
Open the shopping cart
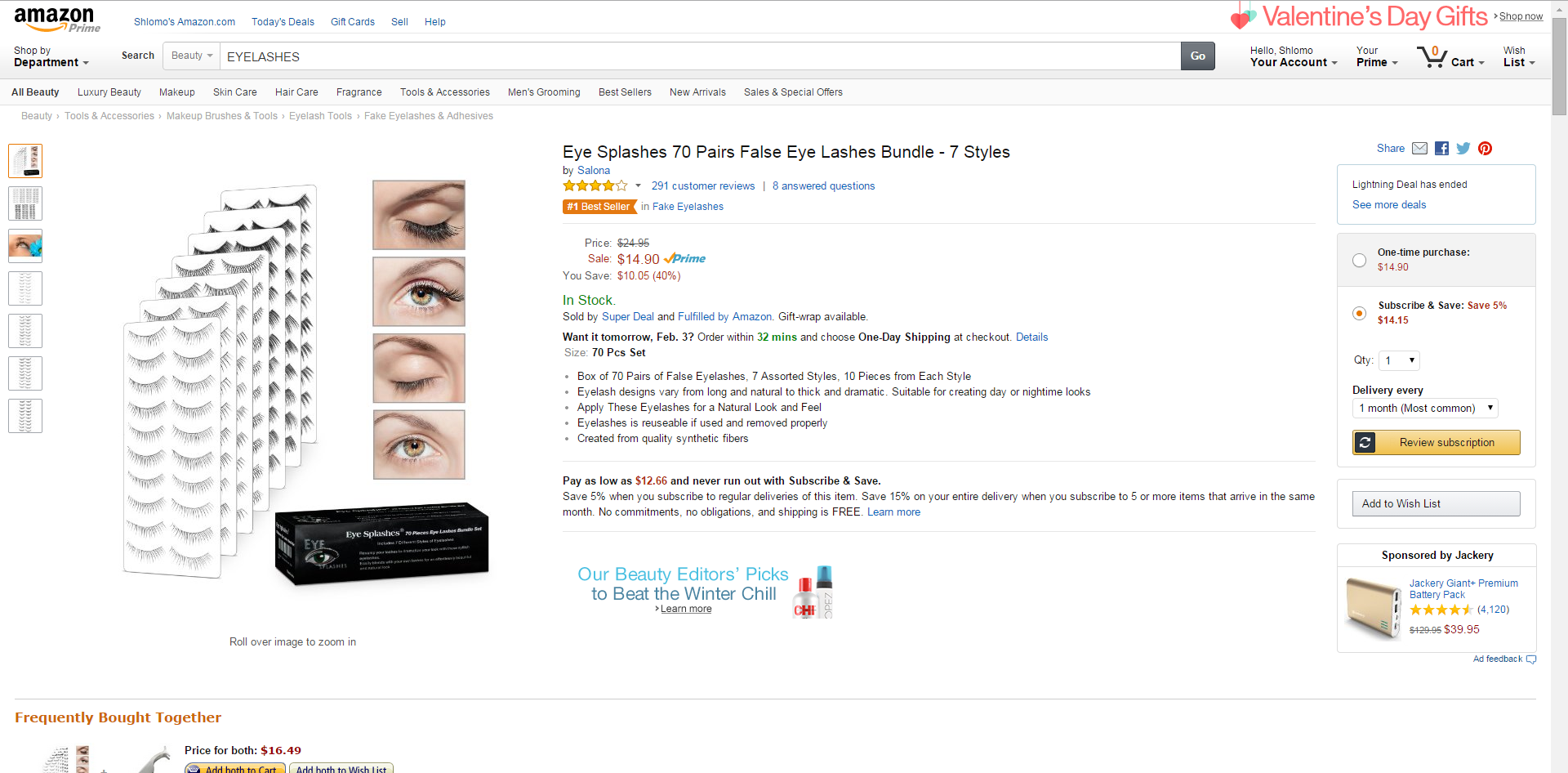(x=1451, y=56)
